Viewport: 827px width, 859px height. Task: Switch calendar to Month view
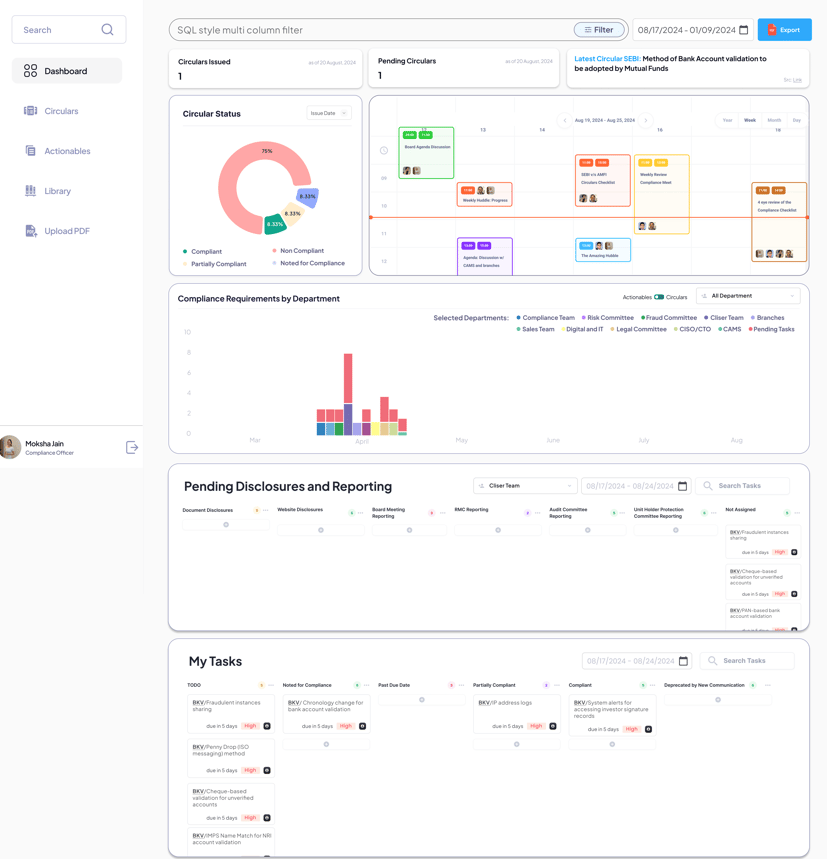click(x=774, y=120)
